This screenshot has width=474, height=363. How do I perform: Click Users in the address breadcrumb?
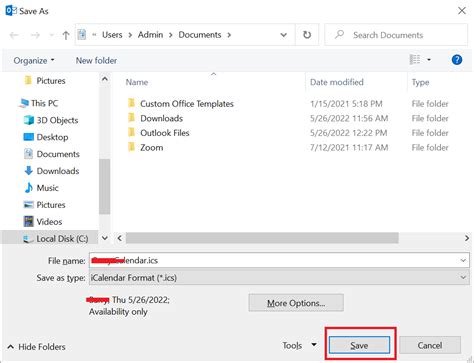(x=112, y=35)
